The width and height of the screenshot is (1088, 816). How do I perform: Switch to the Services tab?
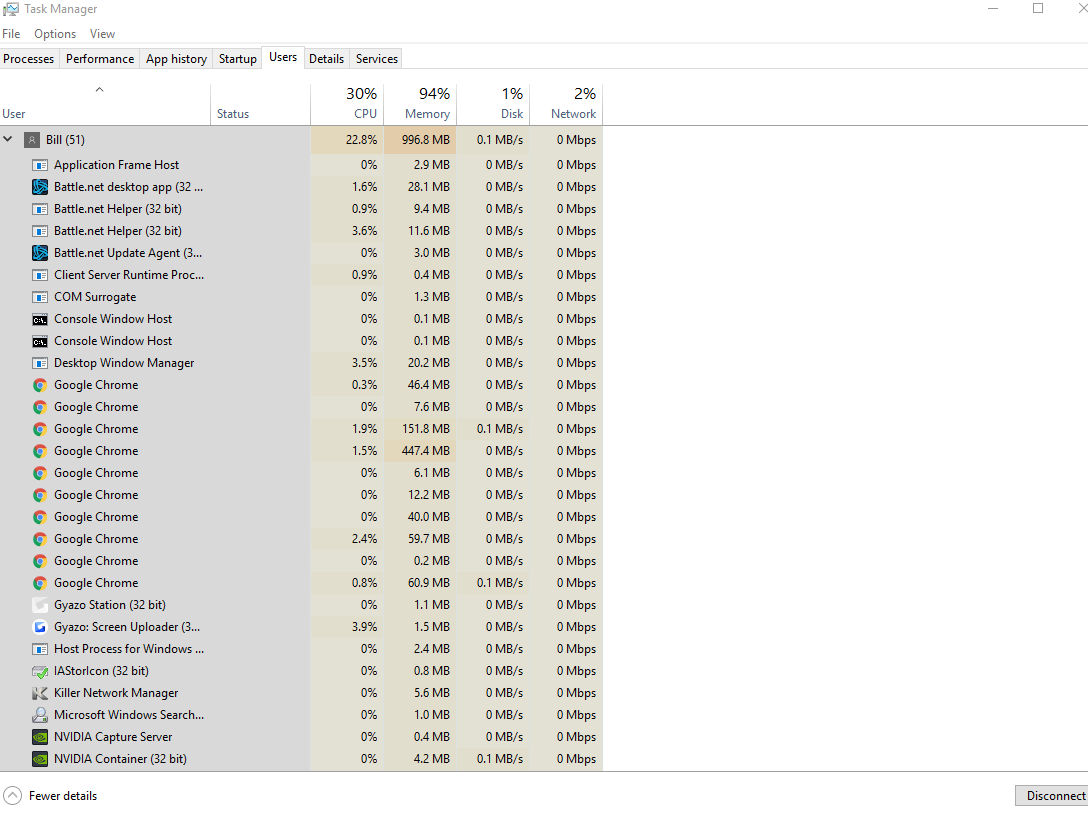pyautogui.click(x=377, y=59)
